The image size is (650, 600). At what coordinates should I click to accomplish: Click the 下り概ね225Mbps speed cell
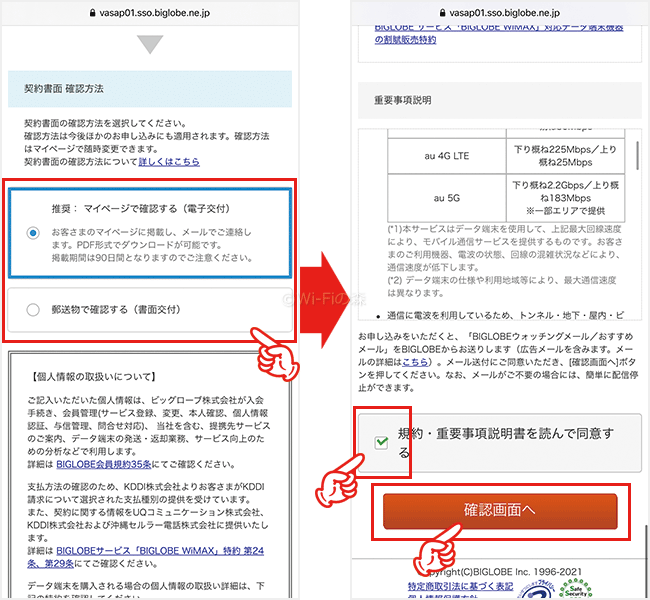tap(565, 156)
